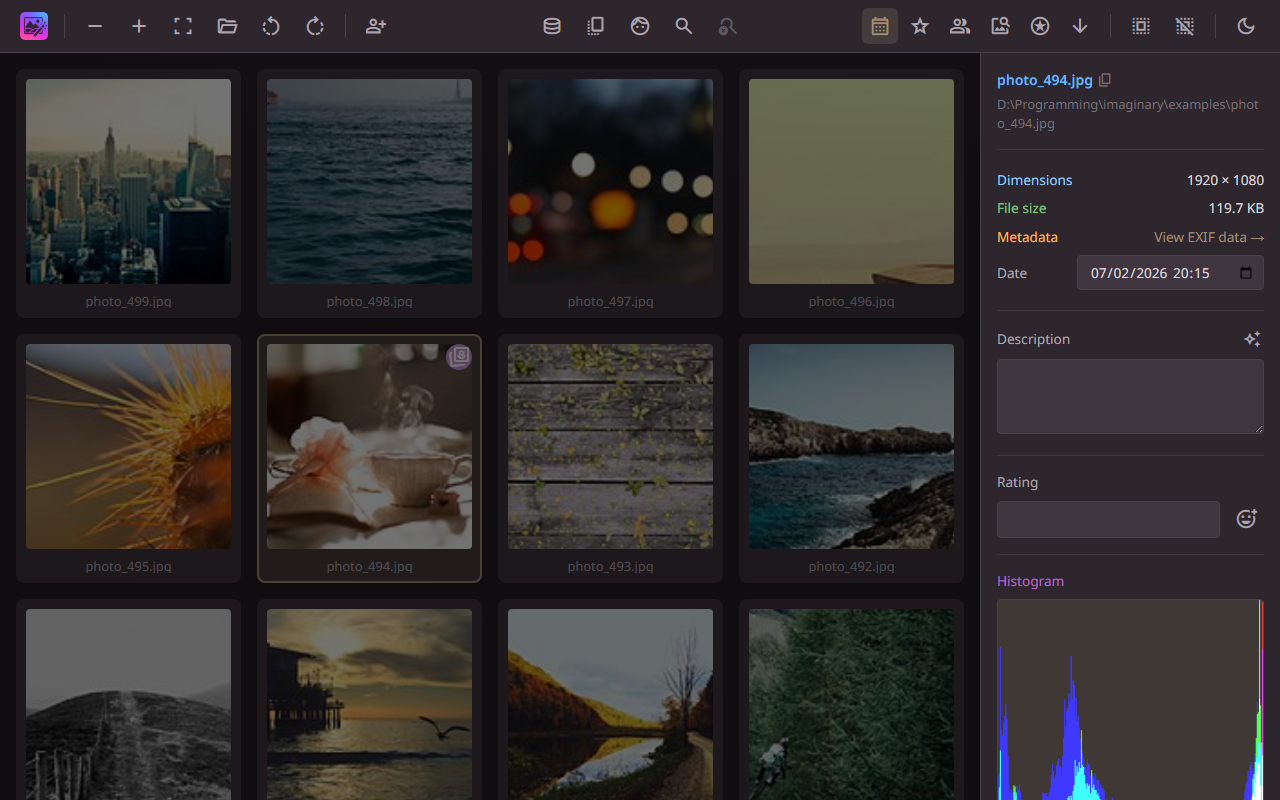Open the search tool
This screenshot has width=1280, height=800.
(x=683, y=26)
